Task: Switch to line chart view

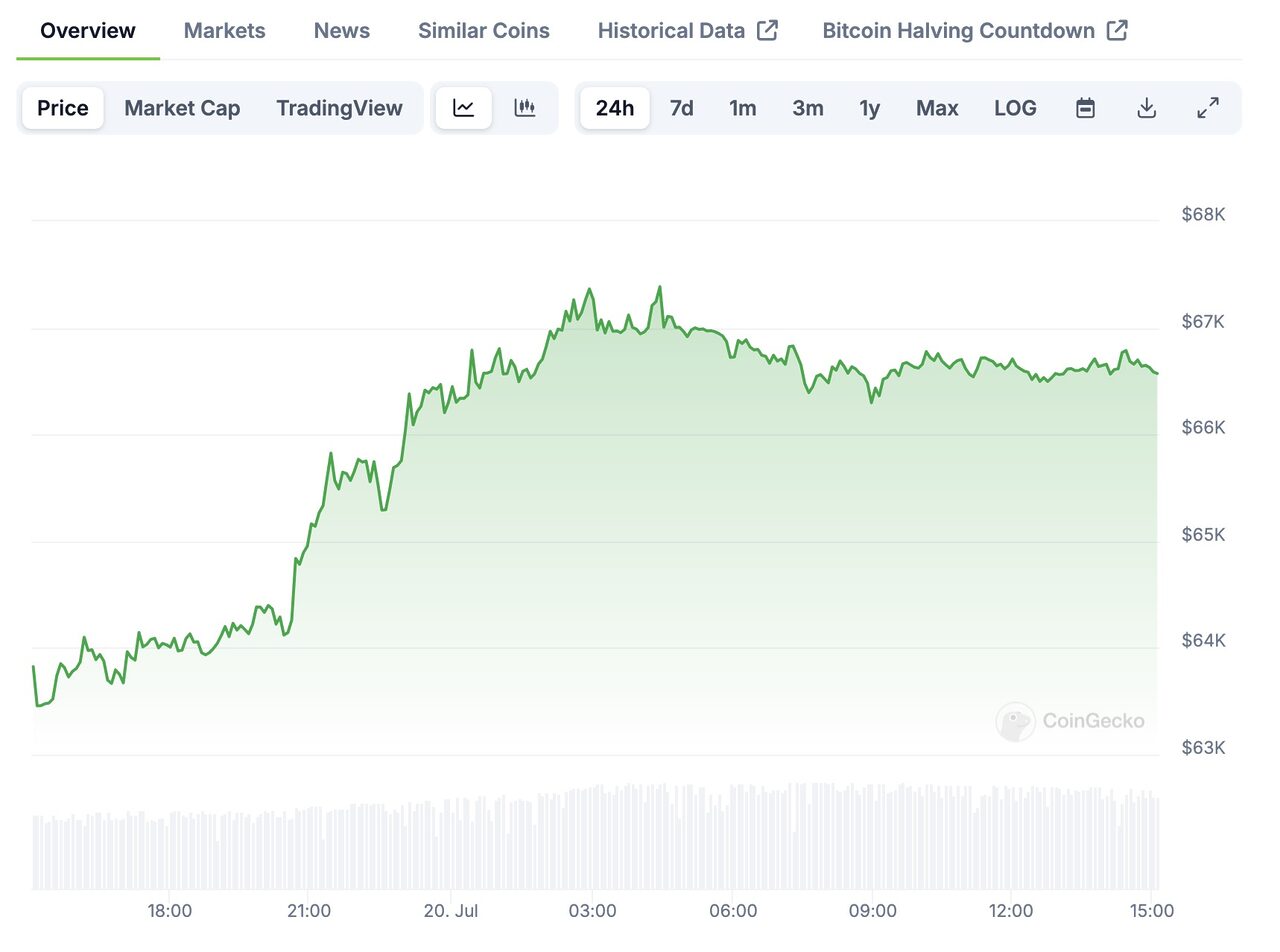Action: pos(463,108)
